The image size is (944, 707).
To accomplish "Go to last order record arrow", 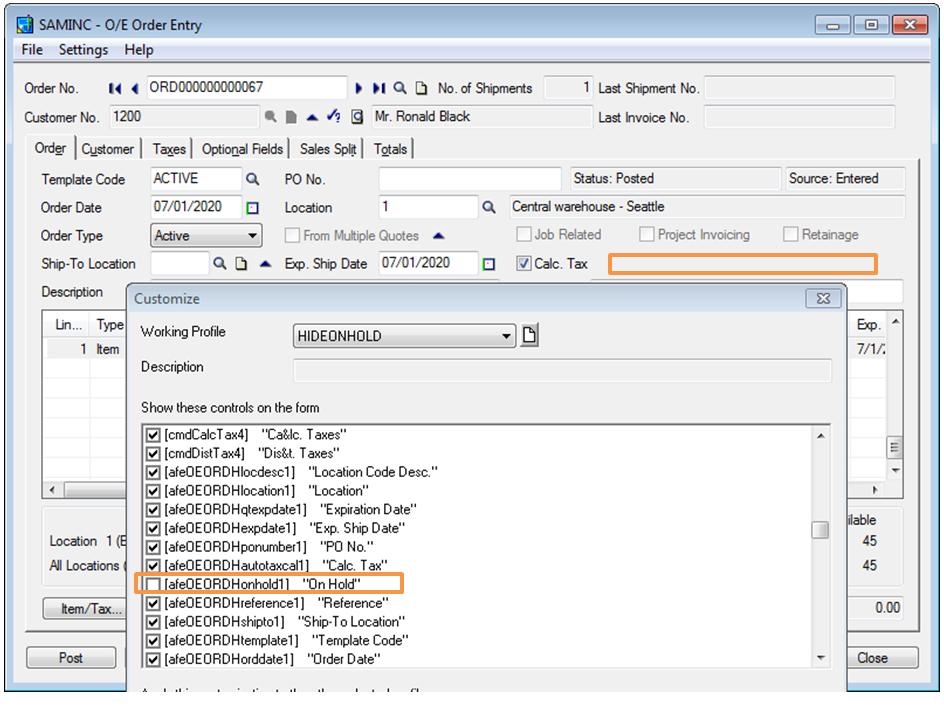I will 379,89.
